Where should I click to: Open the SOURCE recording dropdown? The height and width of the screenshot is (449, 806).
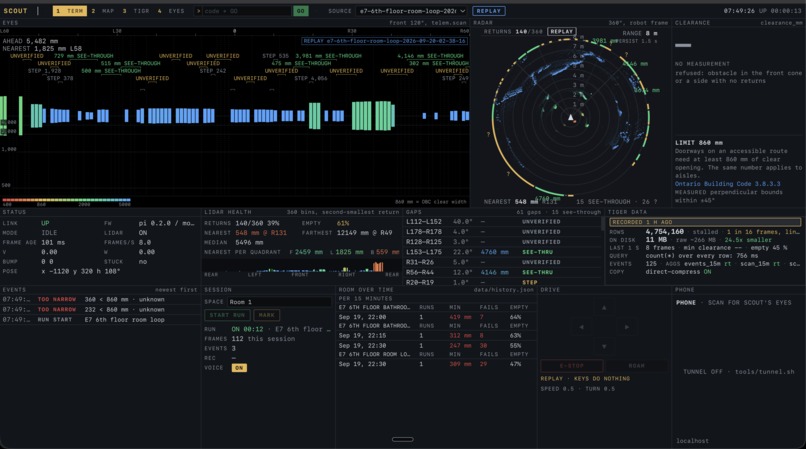pyautogui.click(x=412, y=11)
